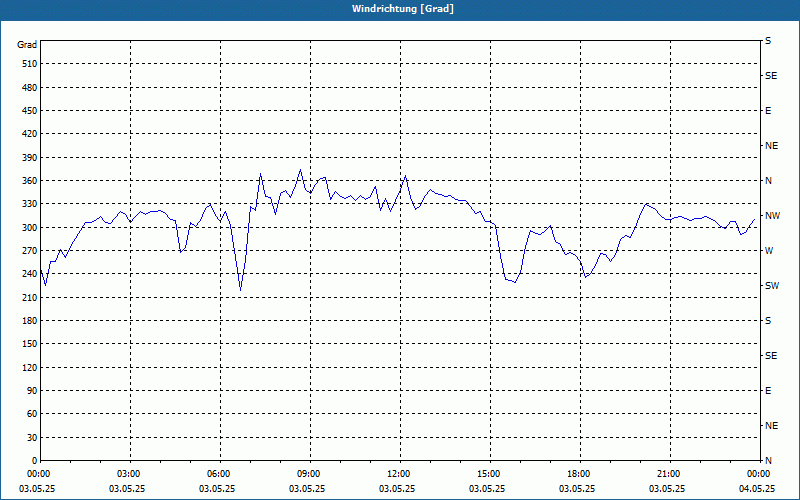
Task: Click the 15:00 time label
Action: point(490,474)
